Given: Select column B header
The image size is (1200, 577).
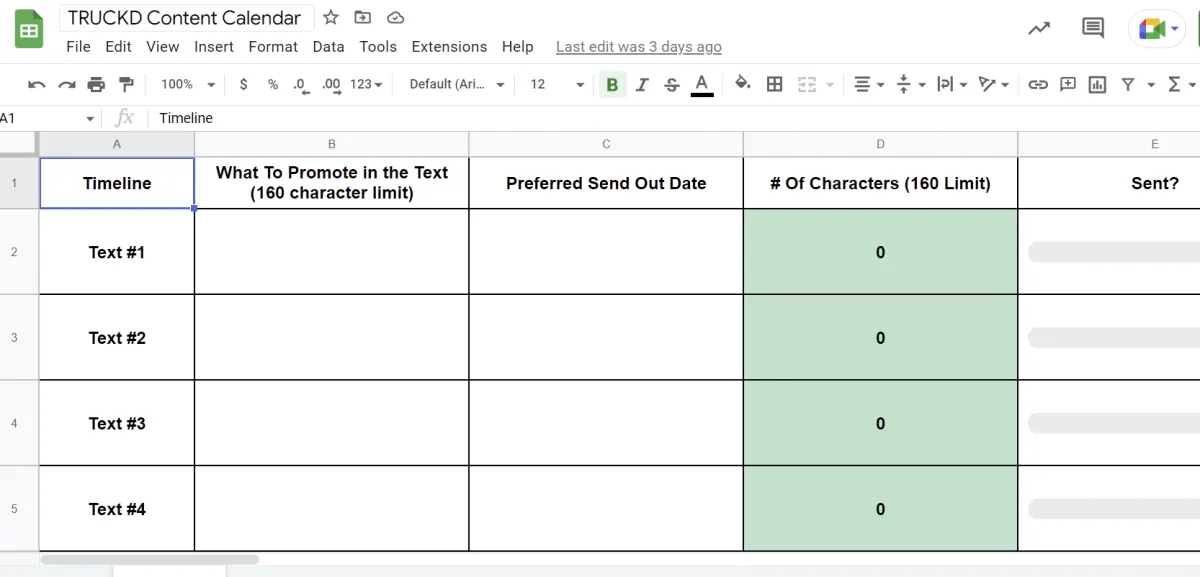Looking at the screenshot, I should click(332, 144).
